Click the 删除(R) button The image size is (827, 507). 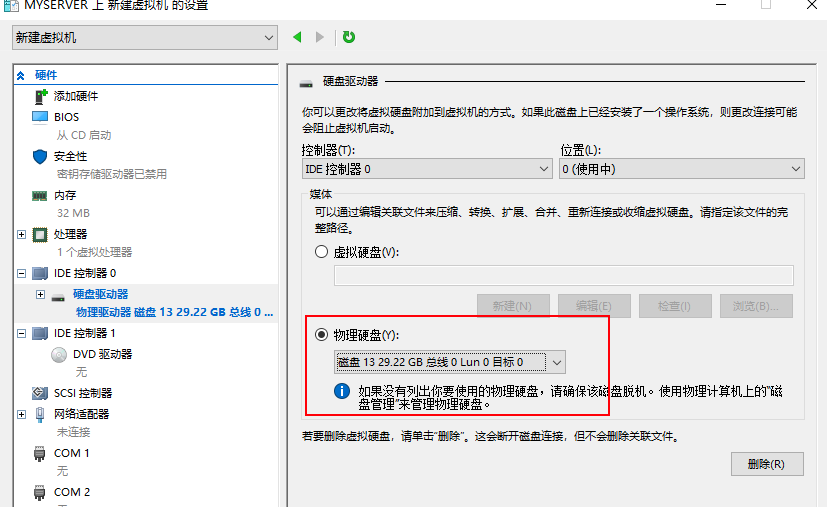tap(767, 464)
